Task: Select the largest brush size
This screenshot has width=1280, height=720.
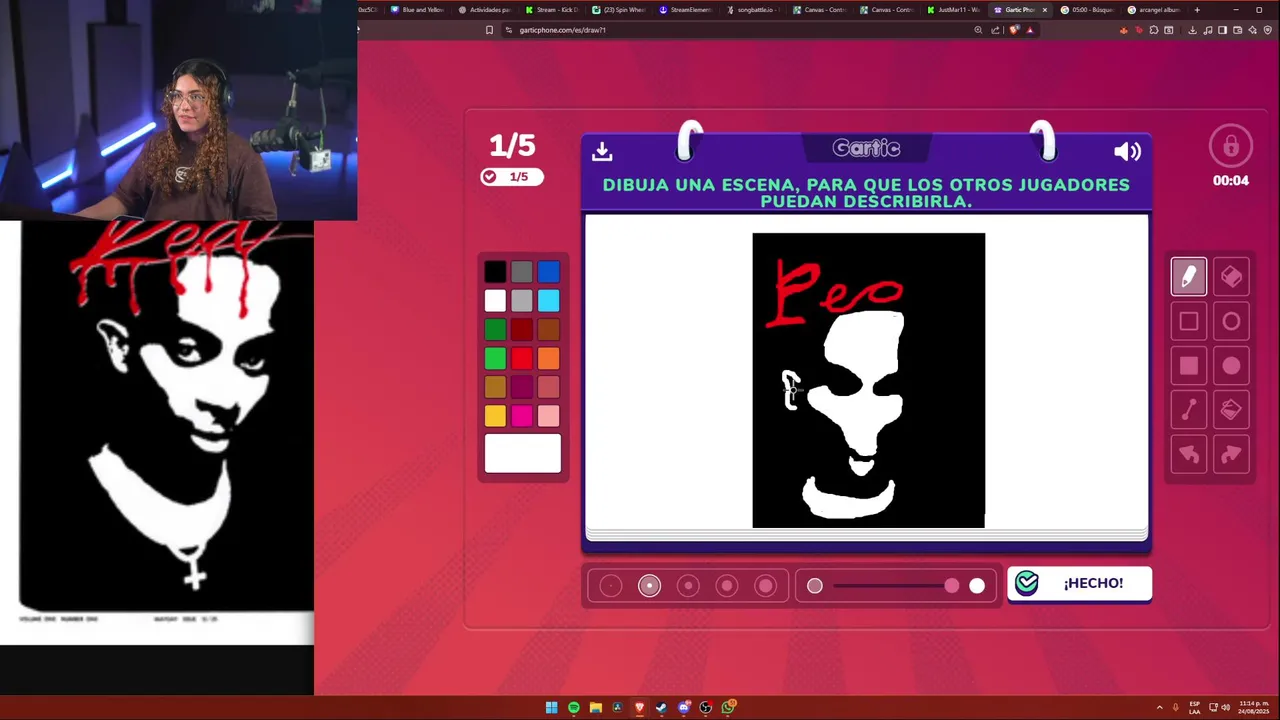Action: (x=765, y=586)
